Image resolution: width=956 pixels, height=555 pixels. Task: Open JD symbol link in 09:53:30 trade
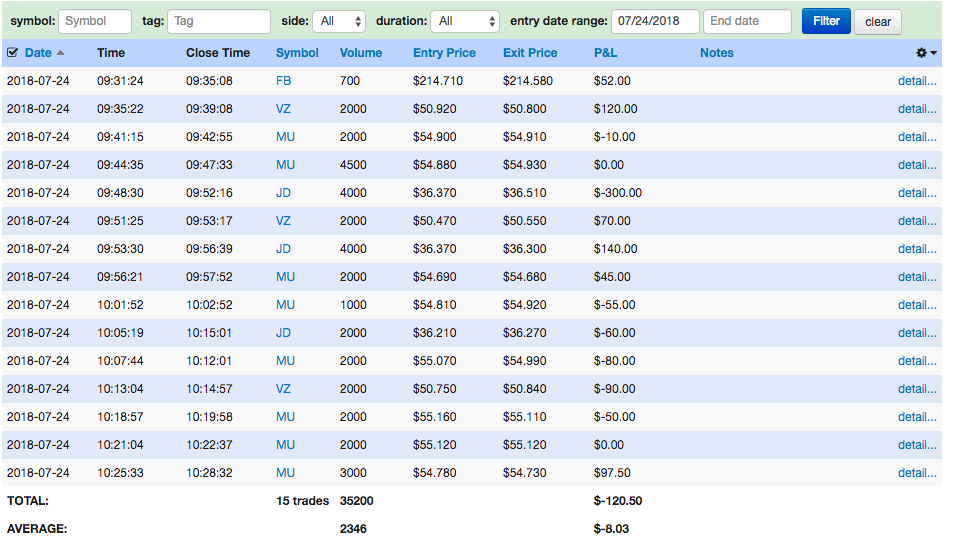tap(283, 249)
